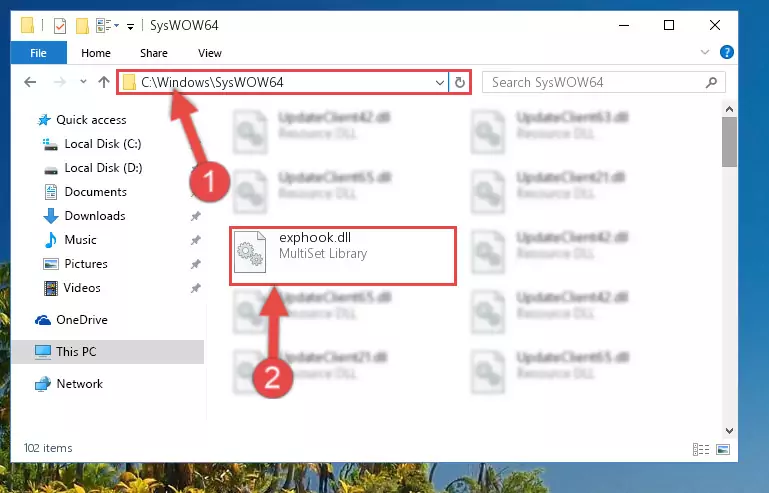Click the Downloads blue arrow icon
The width and height of the screenshot is (769, 493).
tap(51, 216)
